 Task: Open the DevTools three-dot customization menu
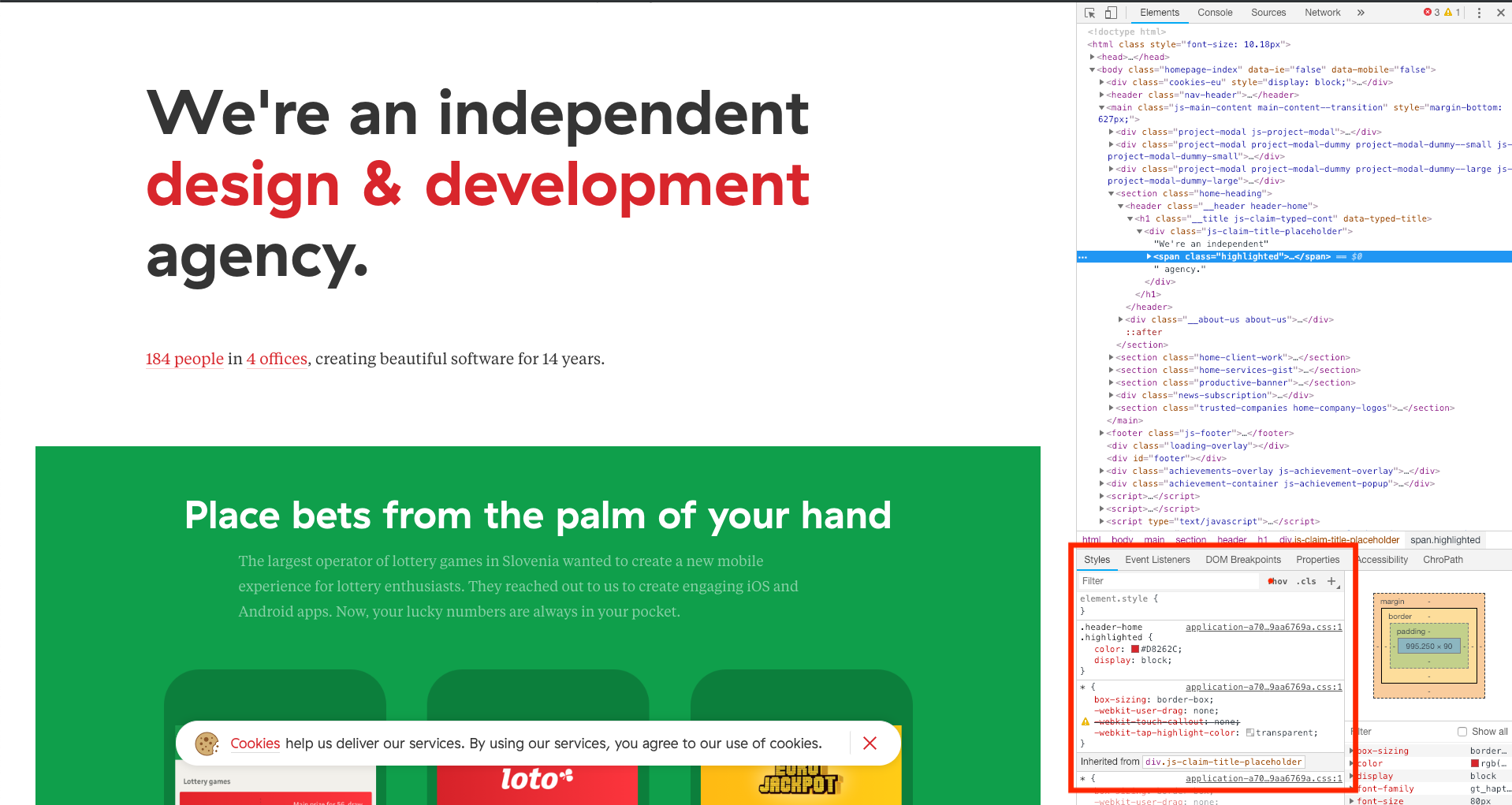[1479, 13]
